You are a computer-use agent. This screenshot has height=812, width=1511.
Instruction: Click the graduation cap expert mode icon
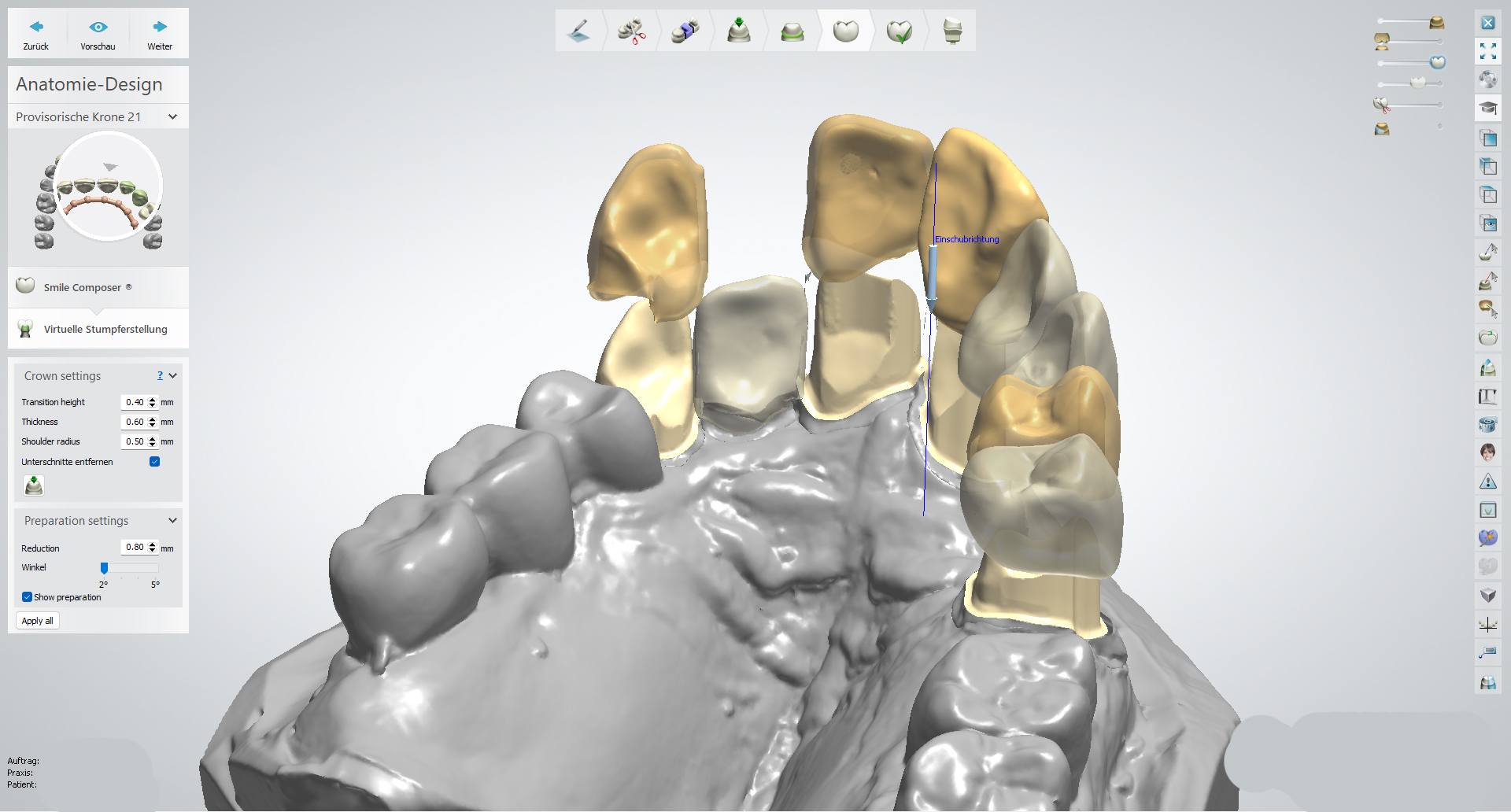[x=1487, y=109]
